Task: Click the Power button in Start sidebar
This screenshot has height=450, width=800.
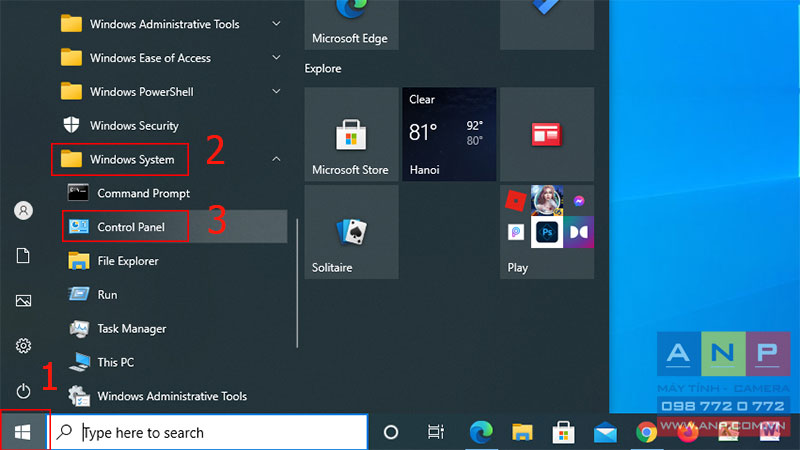Action: [23, 391]
